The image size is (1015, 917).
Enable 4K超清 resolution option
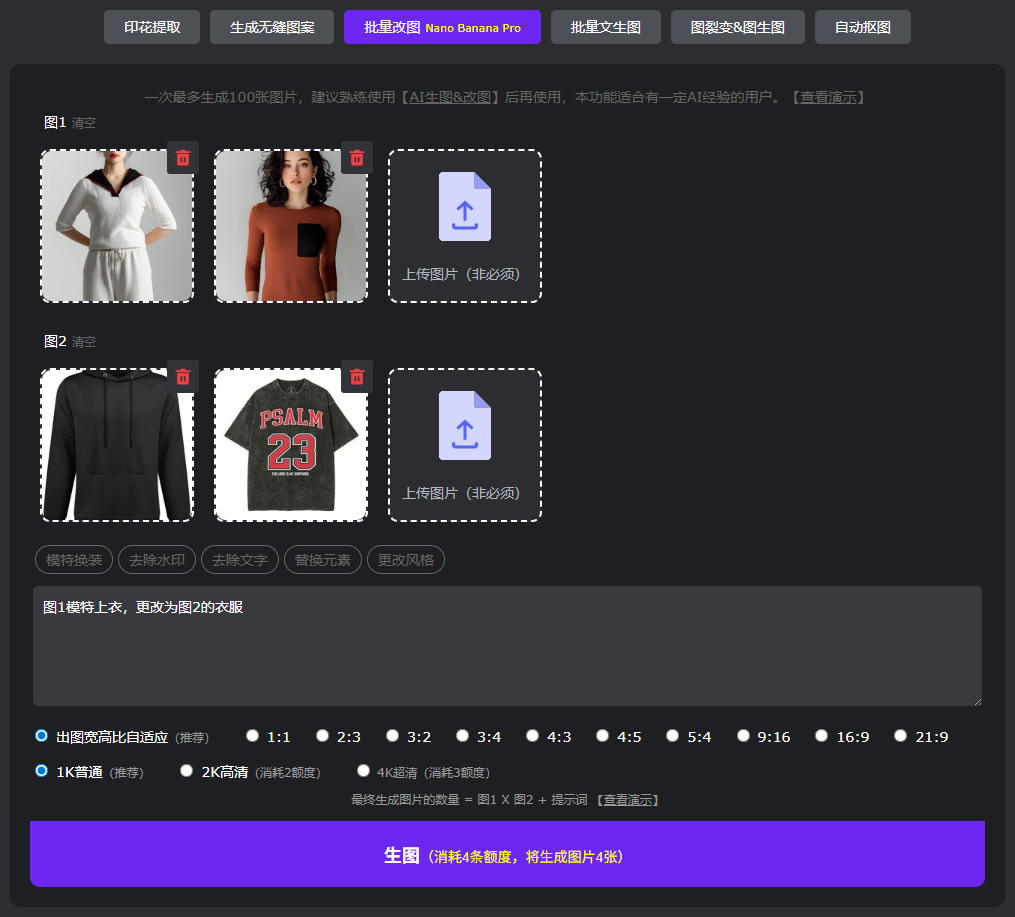pyautogui.click(x=364, y=771)
